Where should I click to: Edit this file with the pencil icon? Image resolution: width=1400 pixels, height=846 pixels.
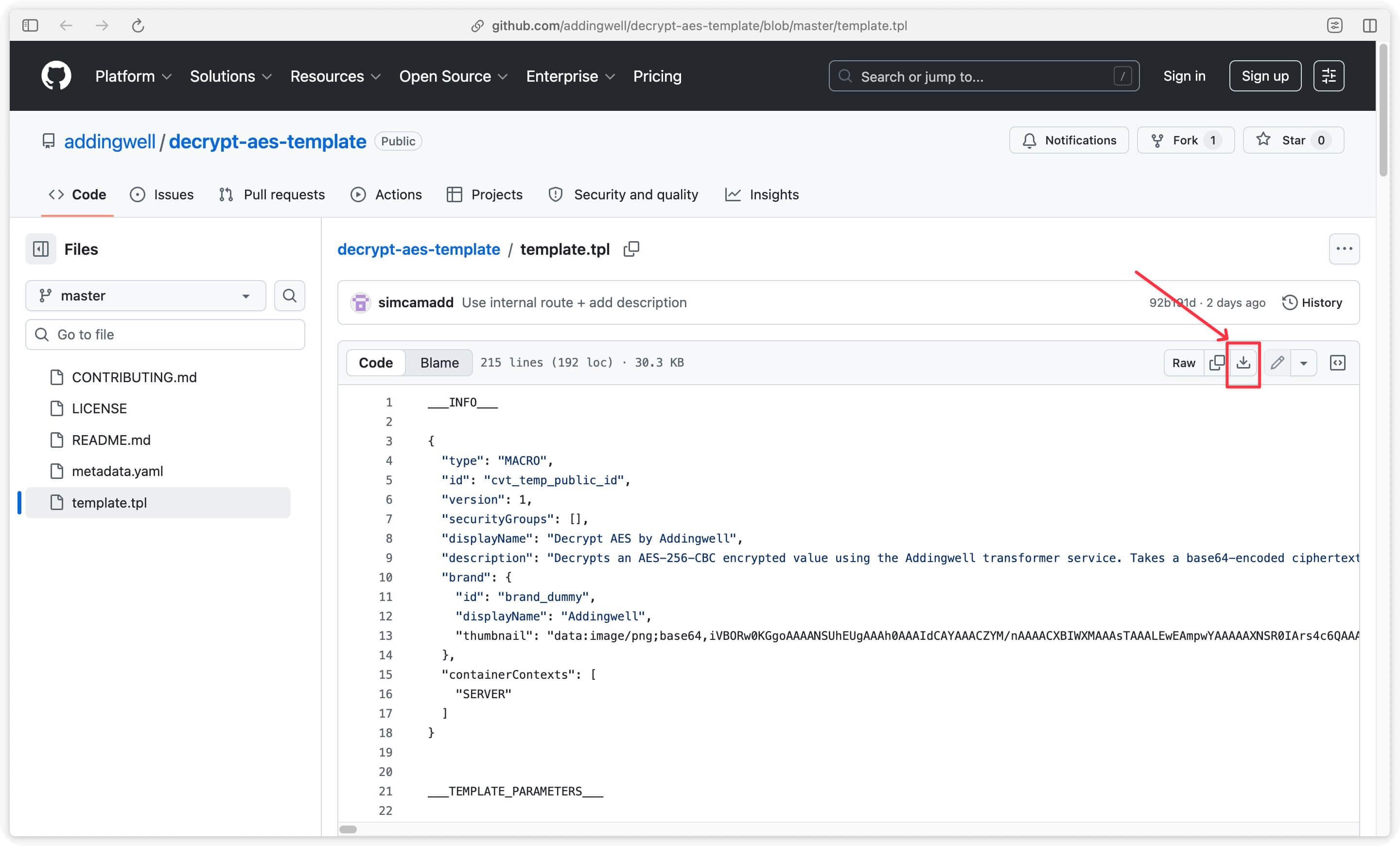coord(1277,363)
